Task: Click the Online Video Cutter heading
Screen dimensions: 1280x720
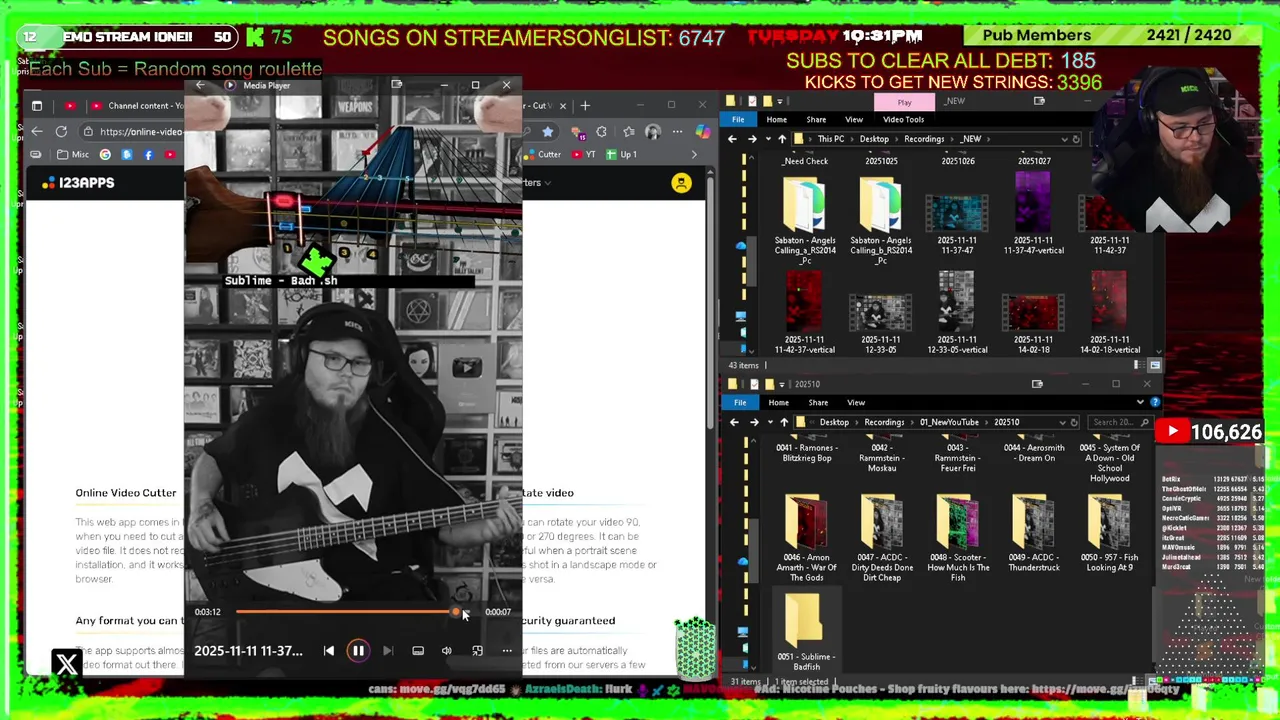Action: point(126,492)
